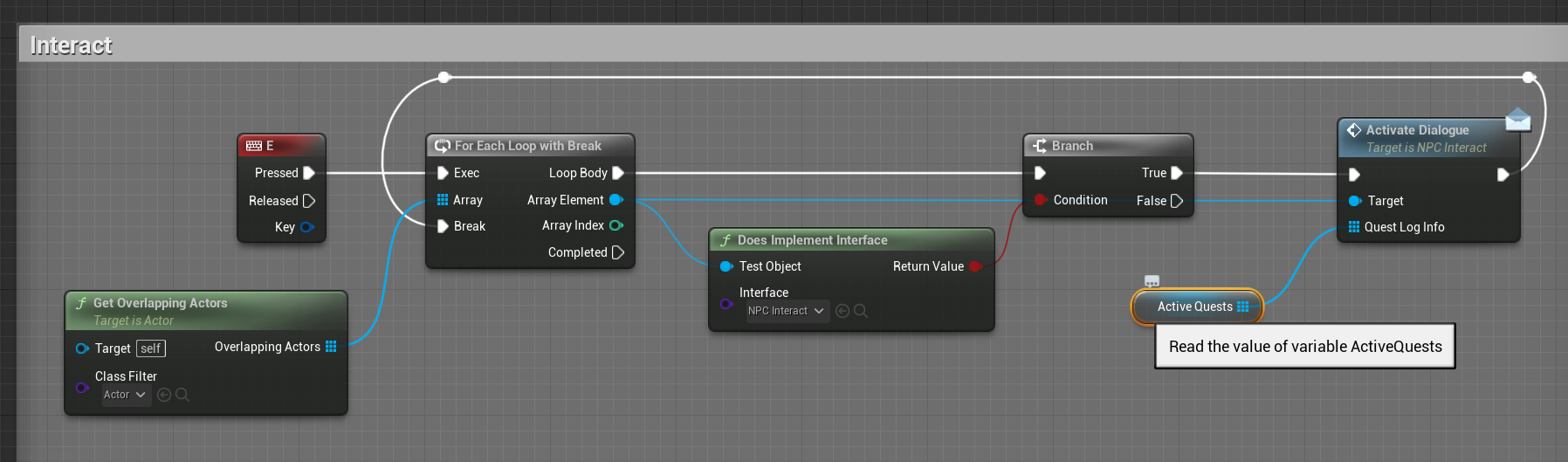Select the For Each Loop with Break node title
This screenshot has width=1568, height=462.
click(529, 146)
